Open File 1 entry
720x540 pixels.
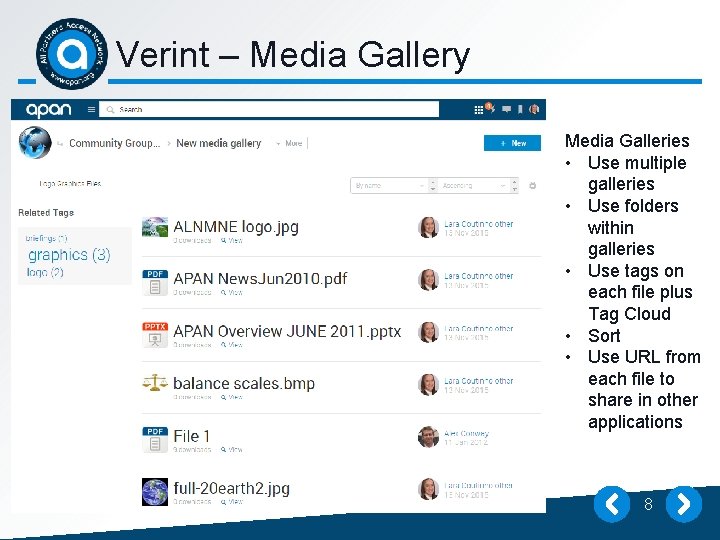[192, 435]
